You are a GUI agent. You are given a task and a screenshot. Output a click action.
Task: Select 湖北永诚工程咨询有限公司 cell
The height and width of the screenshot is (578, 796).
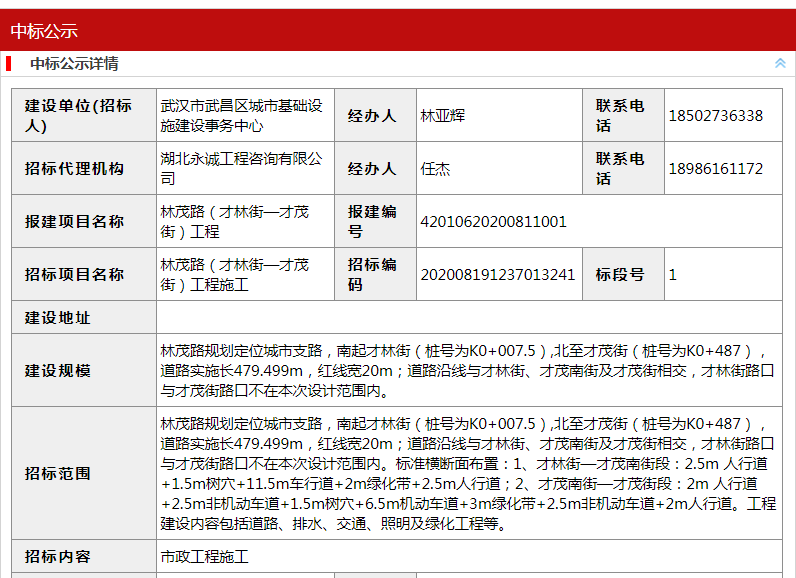[245, 168]
